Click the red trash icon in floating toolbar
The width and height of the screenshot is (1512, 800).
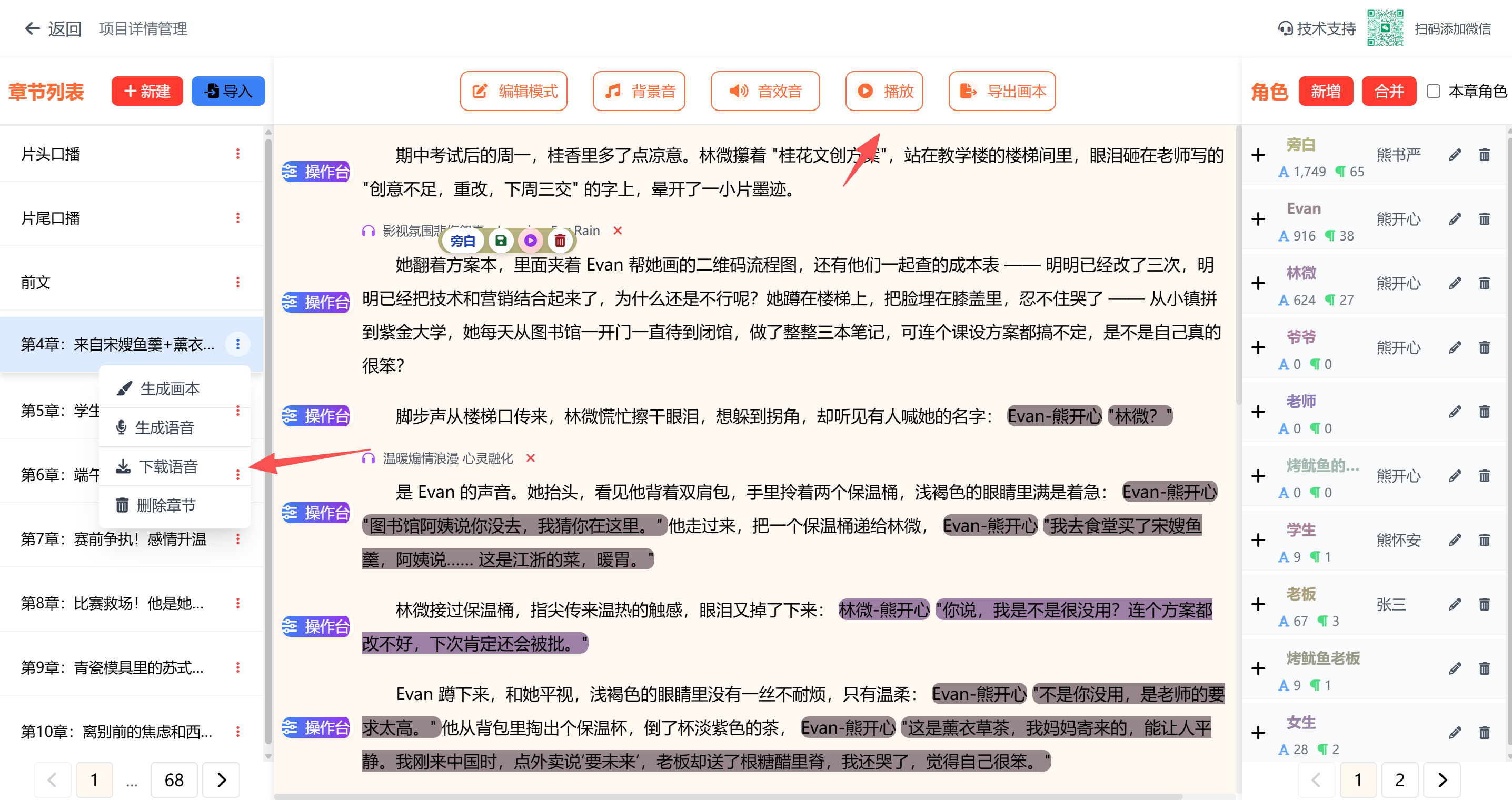tap(560, 241)
